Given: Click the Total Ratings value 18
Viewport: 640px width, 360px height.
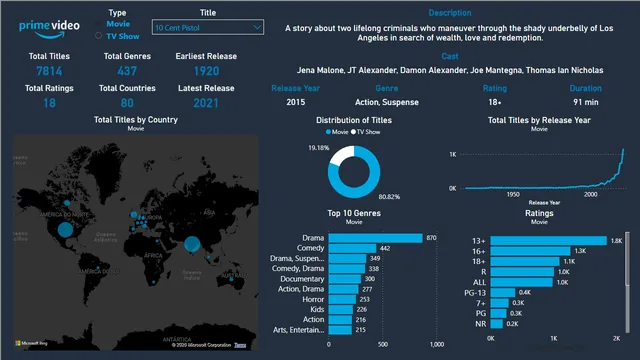Looking at the screenshot, I should point(49,103).
